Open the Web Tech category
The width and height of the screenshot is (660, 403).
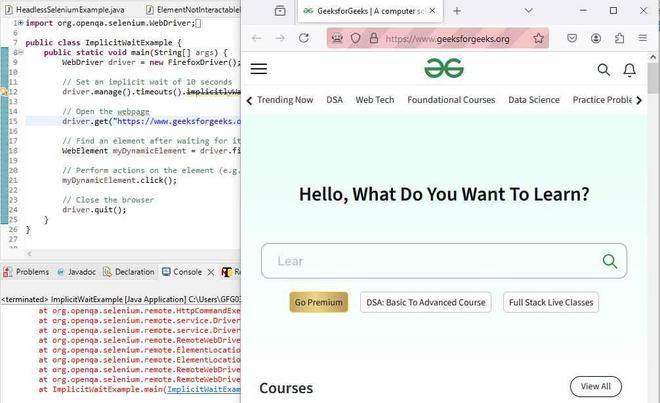tap(375, 100)
